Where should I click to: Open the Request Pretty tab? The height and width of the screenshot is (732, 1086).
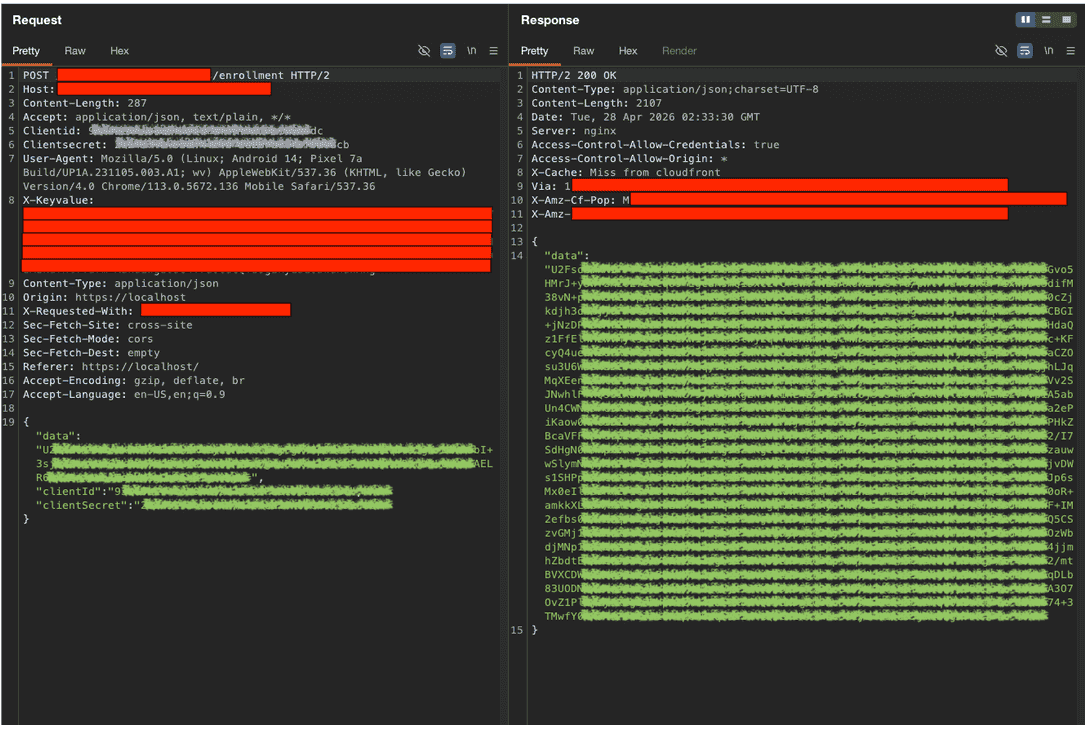coord(26,51)
